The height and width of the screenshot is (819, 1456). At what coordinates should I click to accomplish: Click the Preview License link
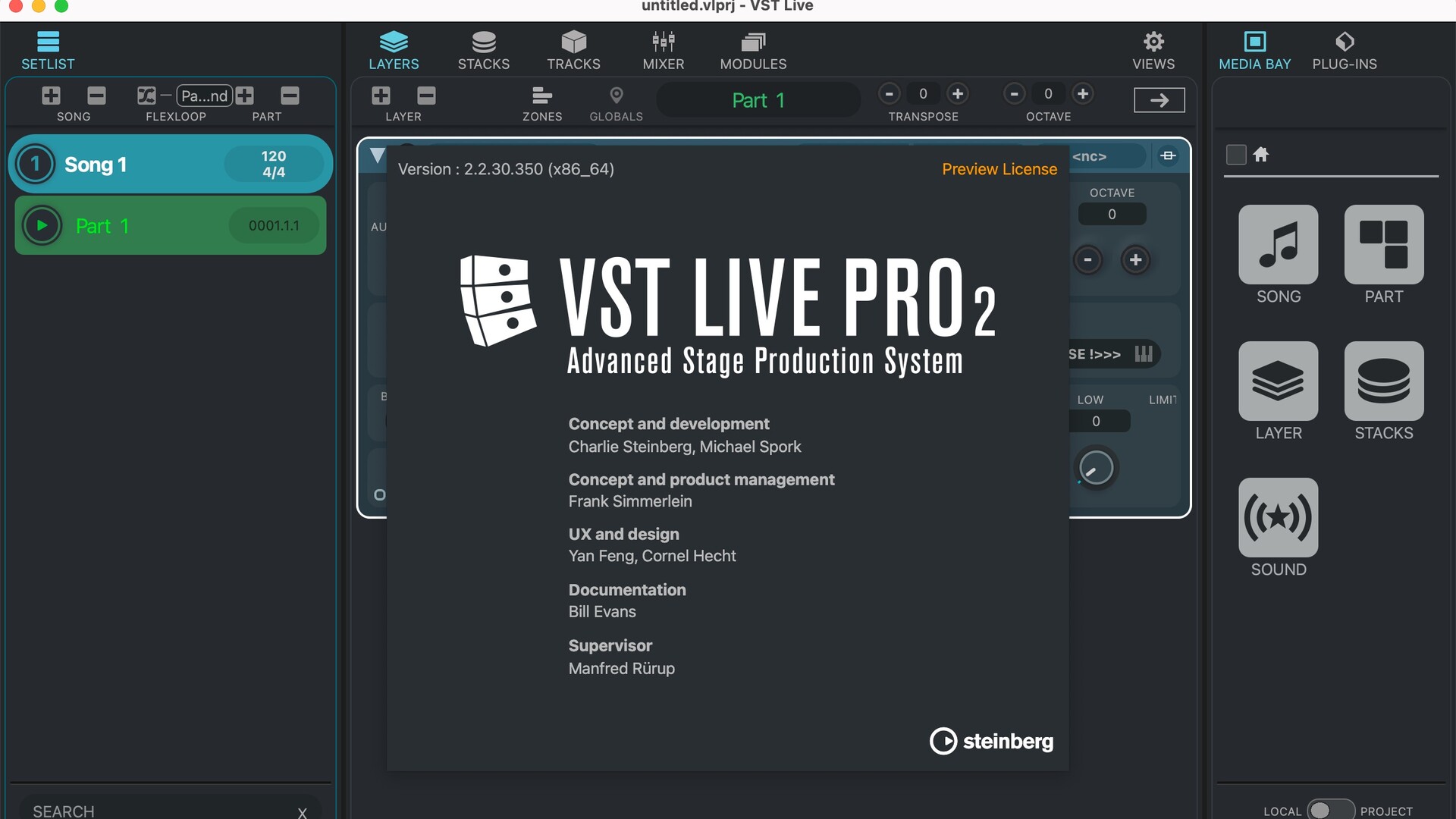pyautogui.click(x=999, y=169)
